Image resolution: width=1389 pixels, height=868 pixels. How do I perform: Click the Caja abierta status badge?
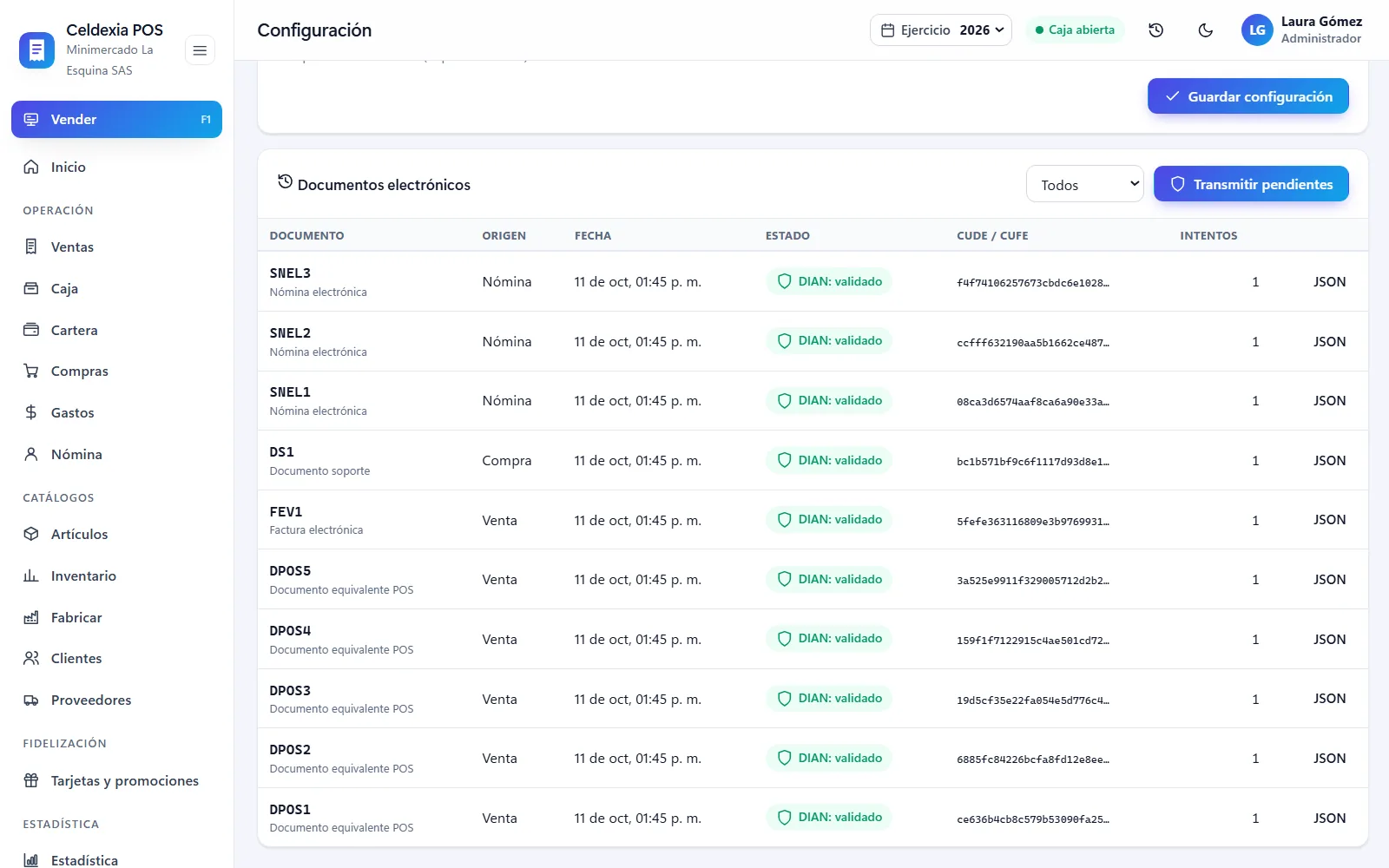click(1075, 30)
